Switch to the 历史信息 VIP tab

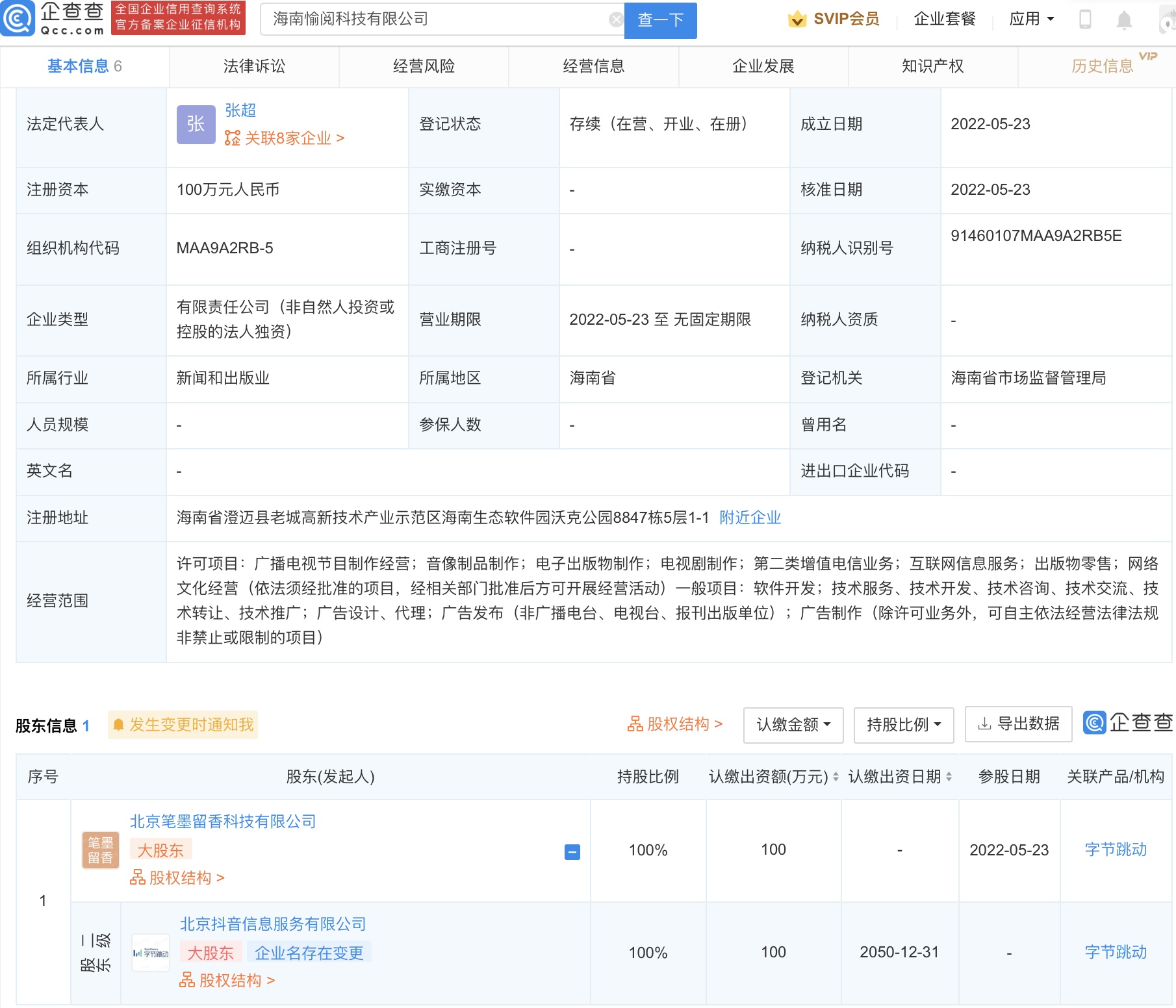tap(1103, 66)
